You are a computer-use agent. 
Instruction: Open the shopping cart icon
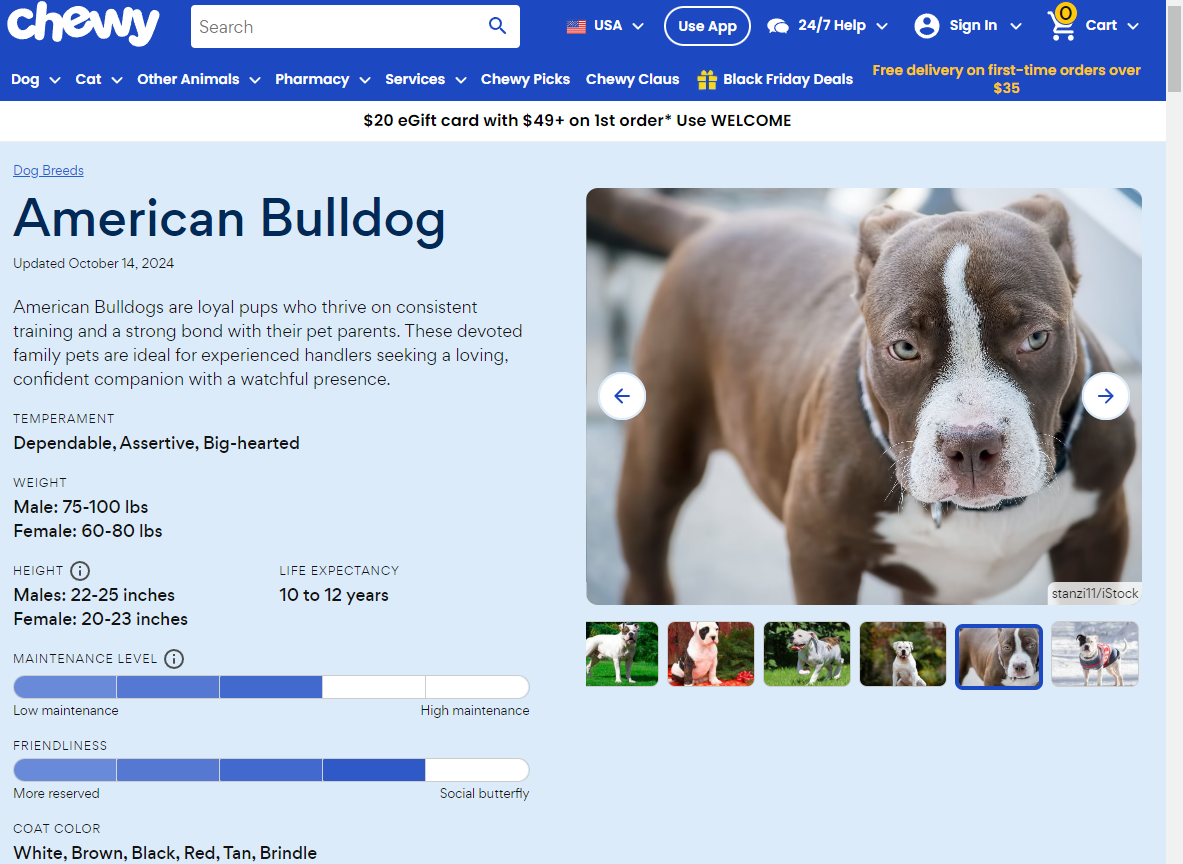(x=1062, y=24)
